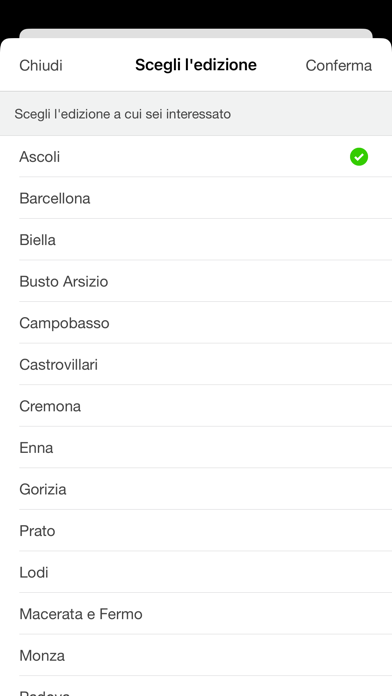Image resolution: width=392 pixels, height=696 pixels.
Task: Choose the Macerata e Fermo edition
Action: click(x=196, y=614)
